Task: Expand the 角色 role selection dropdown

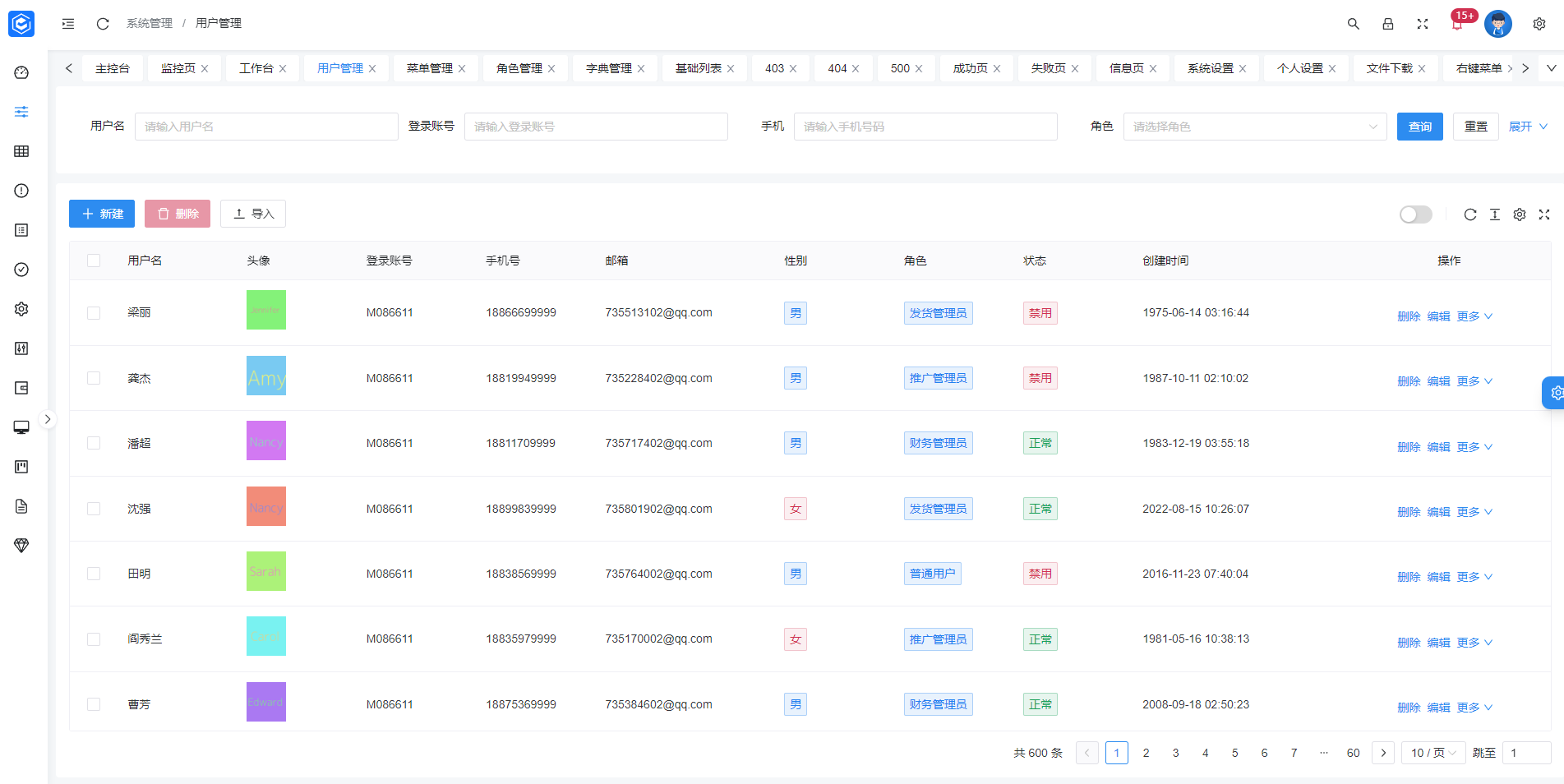Action: tap(1255, 127)
